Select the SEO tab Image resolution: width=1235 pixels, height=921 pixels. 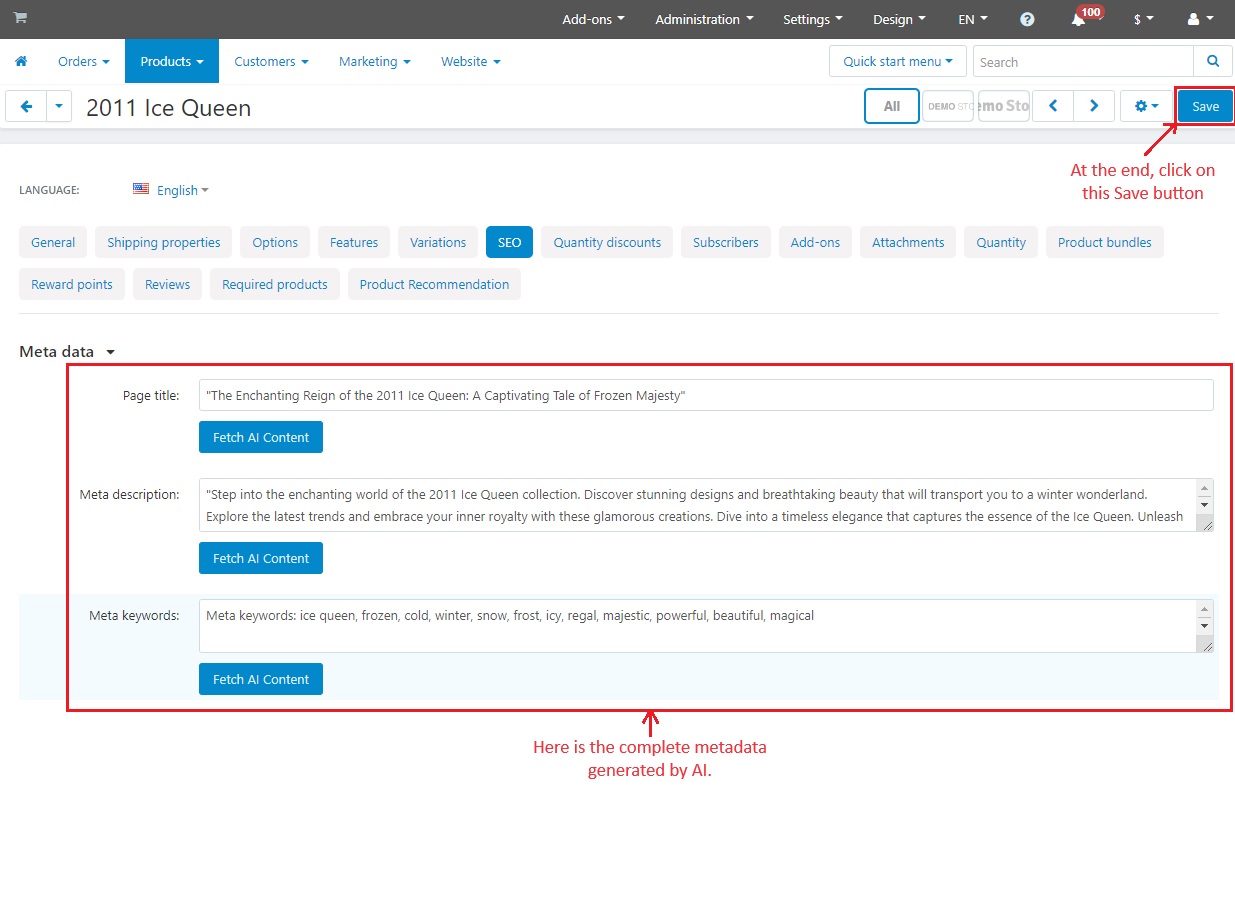tap(510, 242)
